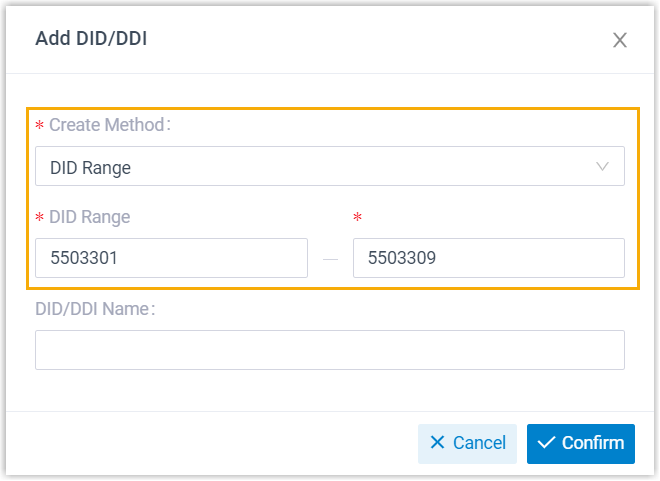The image size is (660, 481).
Task: Click the checkmark icon on Confirm button
Action: click(x=546, y=443)
